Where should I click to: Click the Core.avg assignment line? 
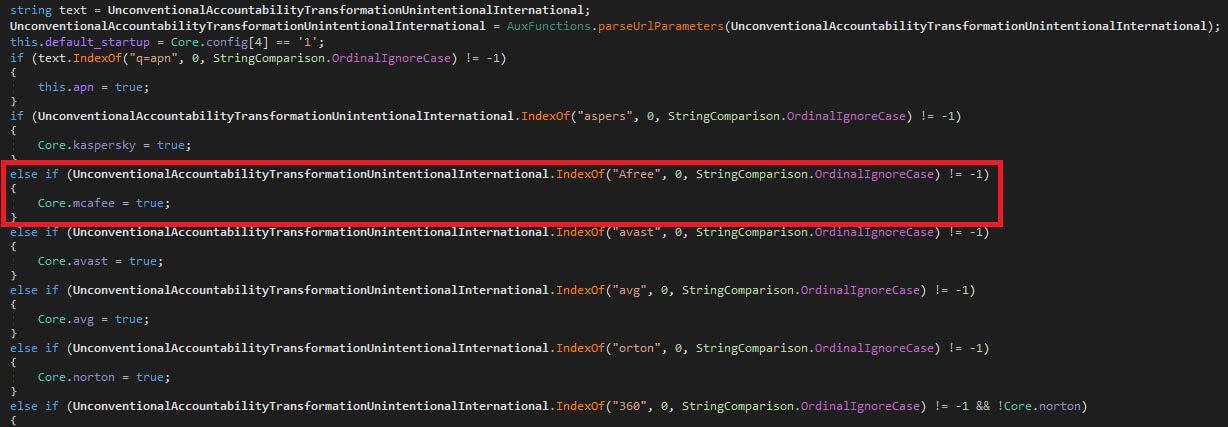click(93, 319)
